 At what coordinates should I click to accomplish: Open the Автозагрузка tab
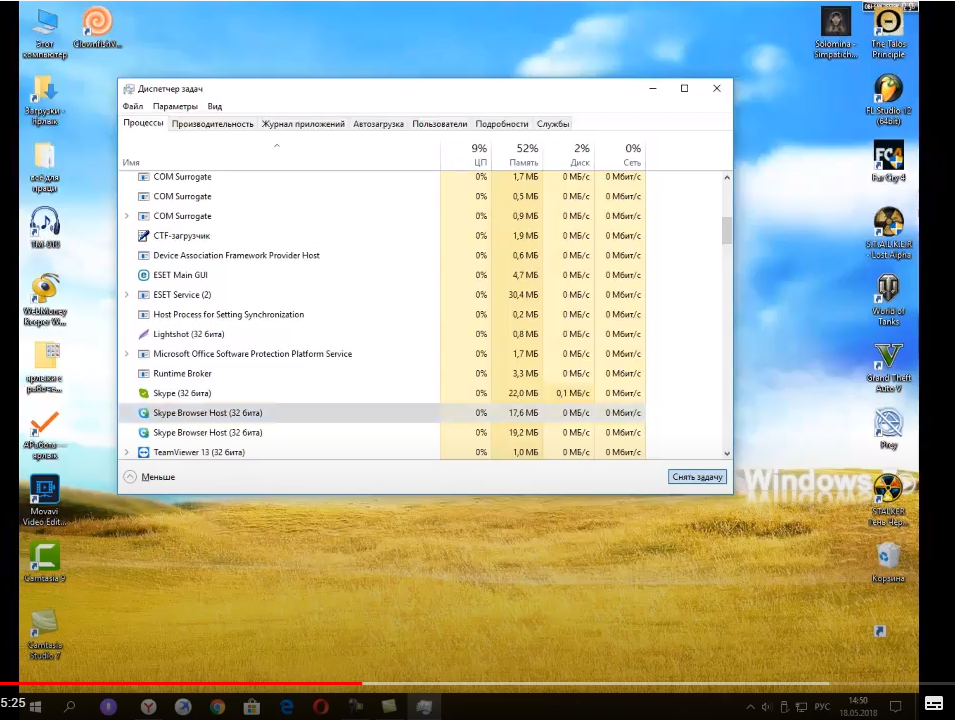click(378, 124)
